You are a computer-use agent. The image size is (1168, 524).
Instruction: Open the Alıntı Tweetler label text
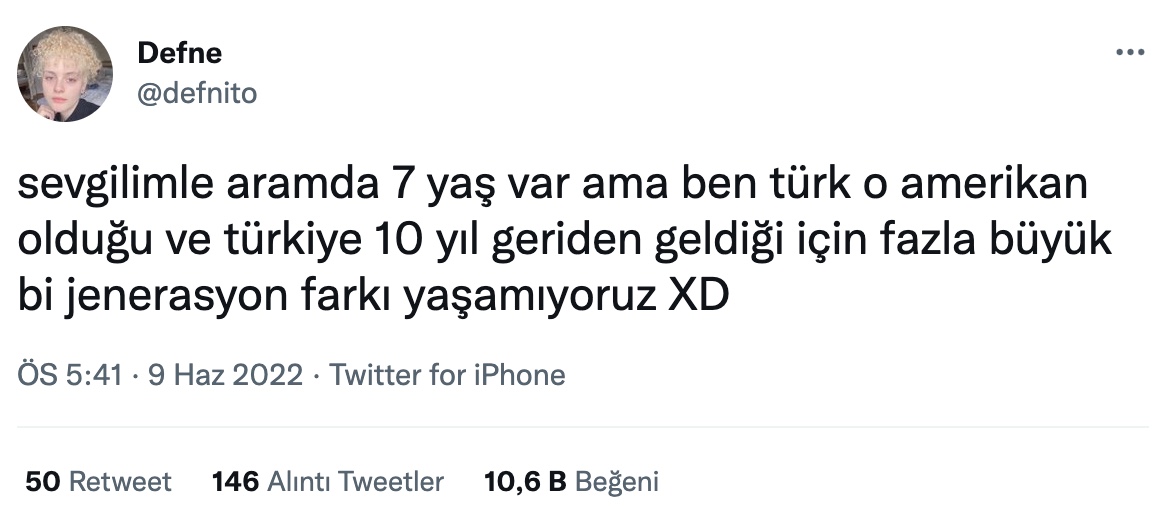(x=355, y=482)
